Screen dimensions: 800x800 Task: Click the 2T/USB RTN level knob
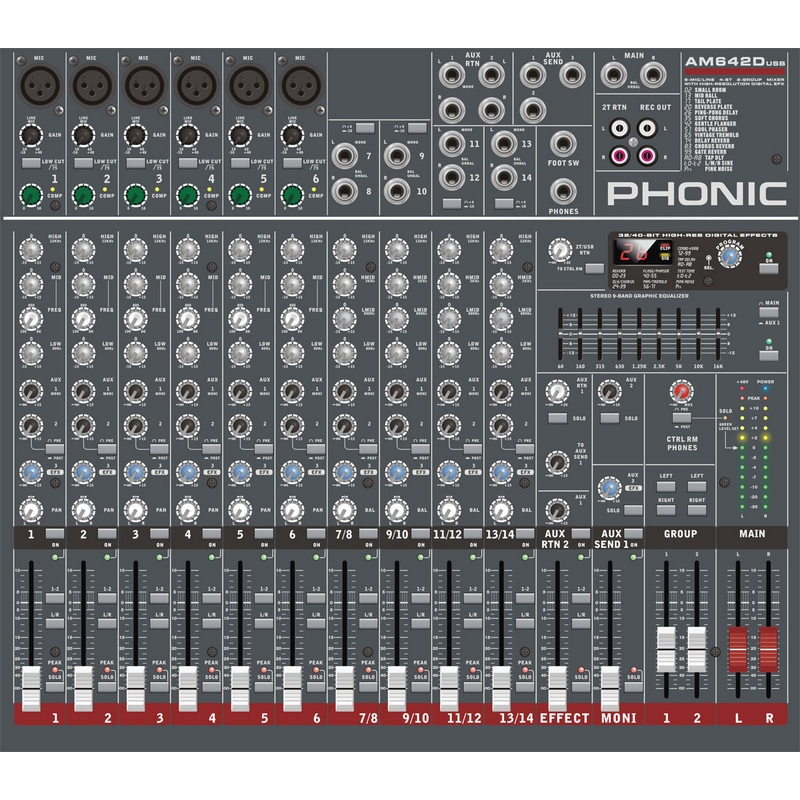pyautogui.click(x=560, y=251)
